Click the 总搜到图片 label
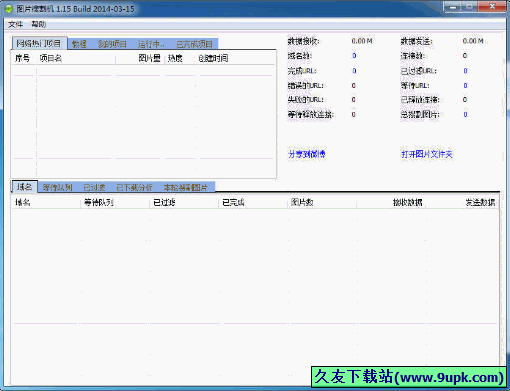This screenshot has width=510, height=391. pos(420,115)
